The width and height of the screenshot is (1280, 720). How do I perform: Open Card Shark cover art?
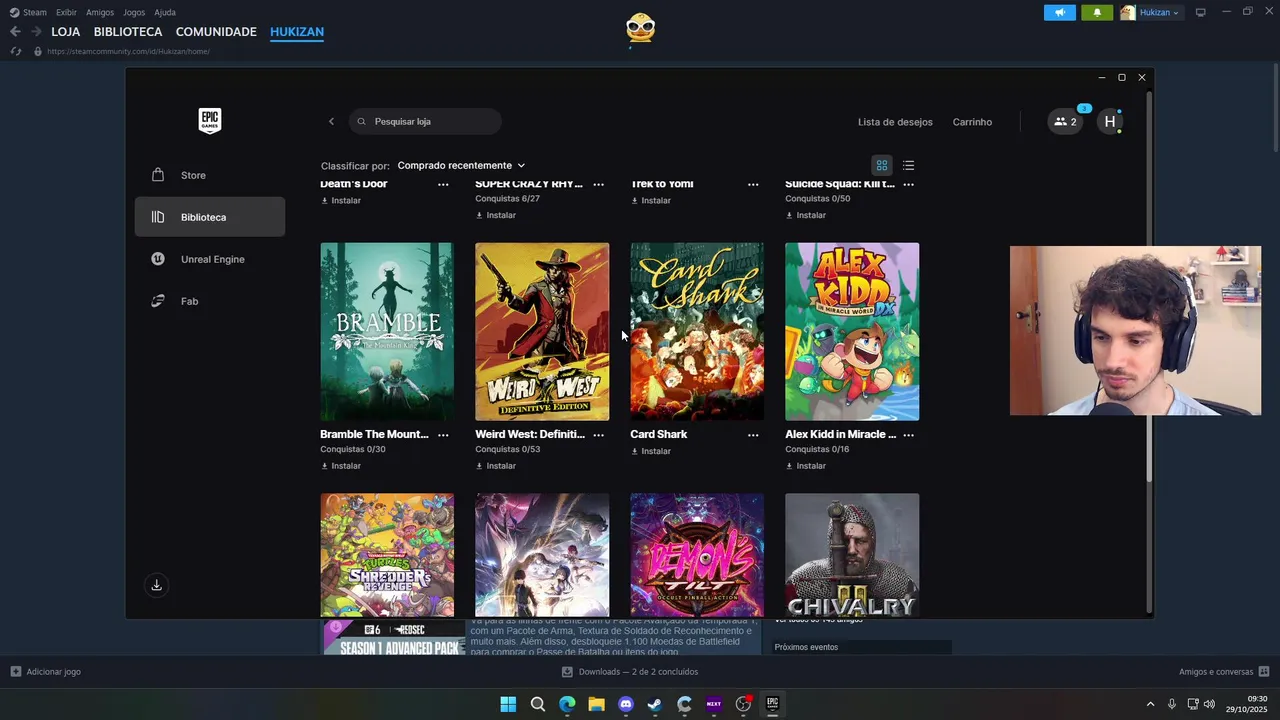(697, 331)
